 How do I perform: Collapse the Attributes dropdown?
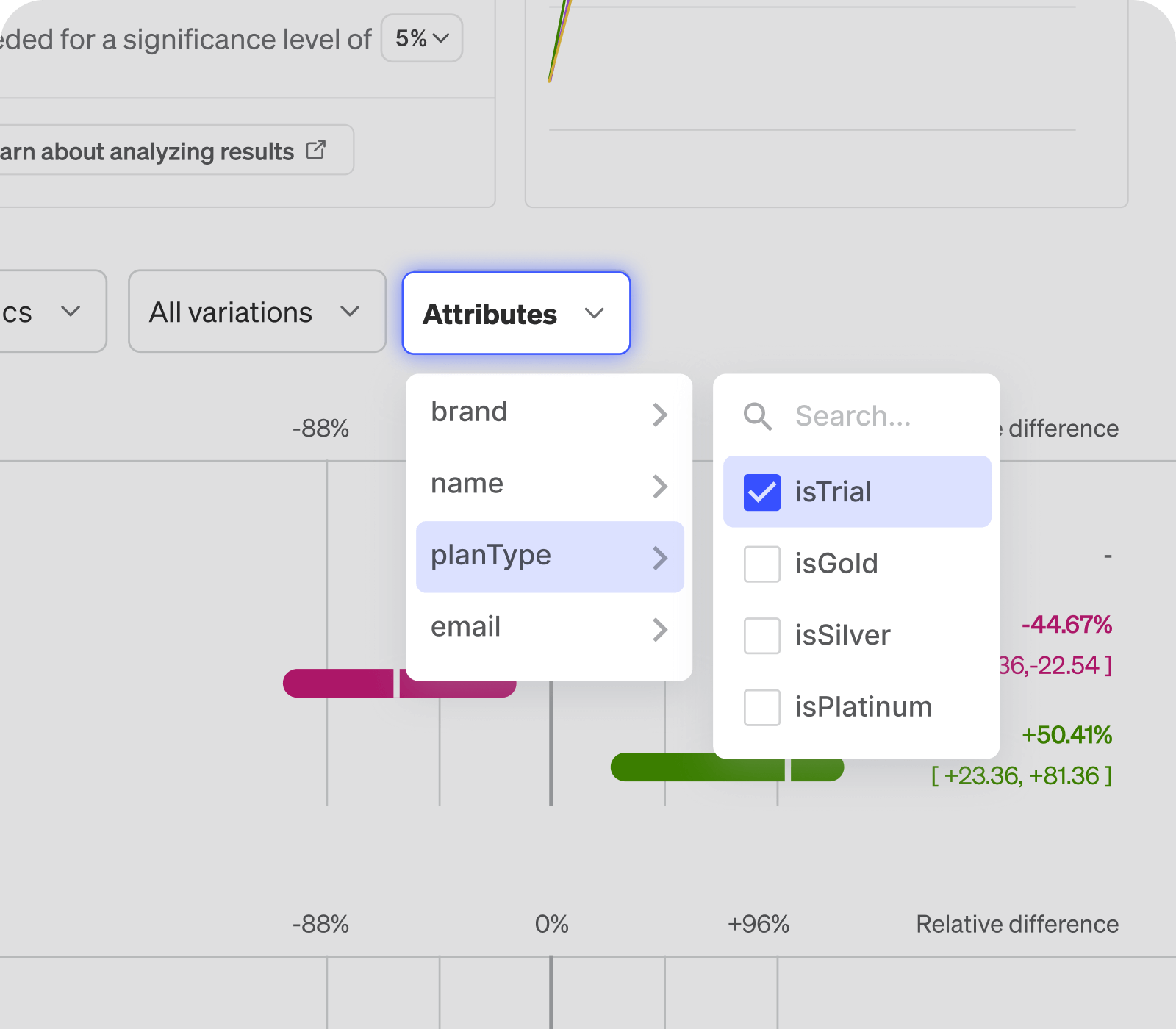(x=516, y=314)
